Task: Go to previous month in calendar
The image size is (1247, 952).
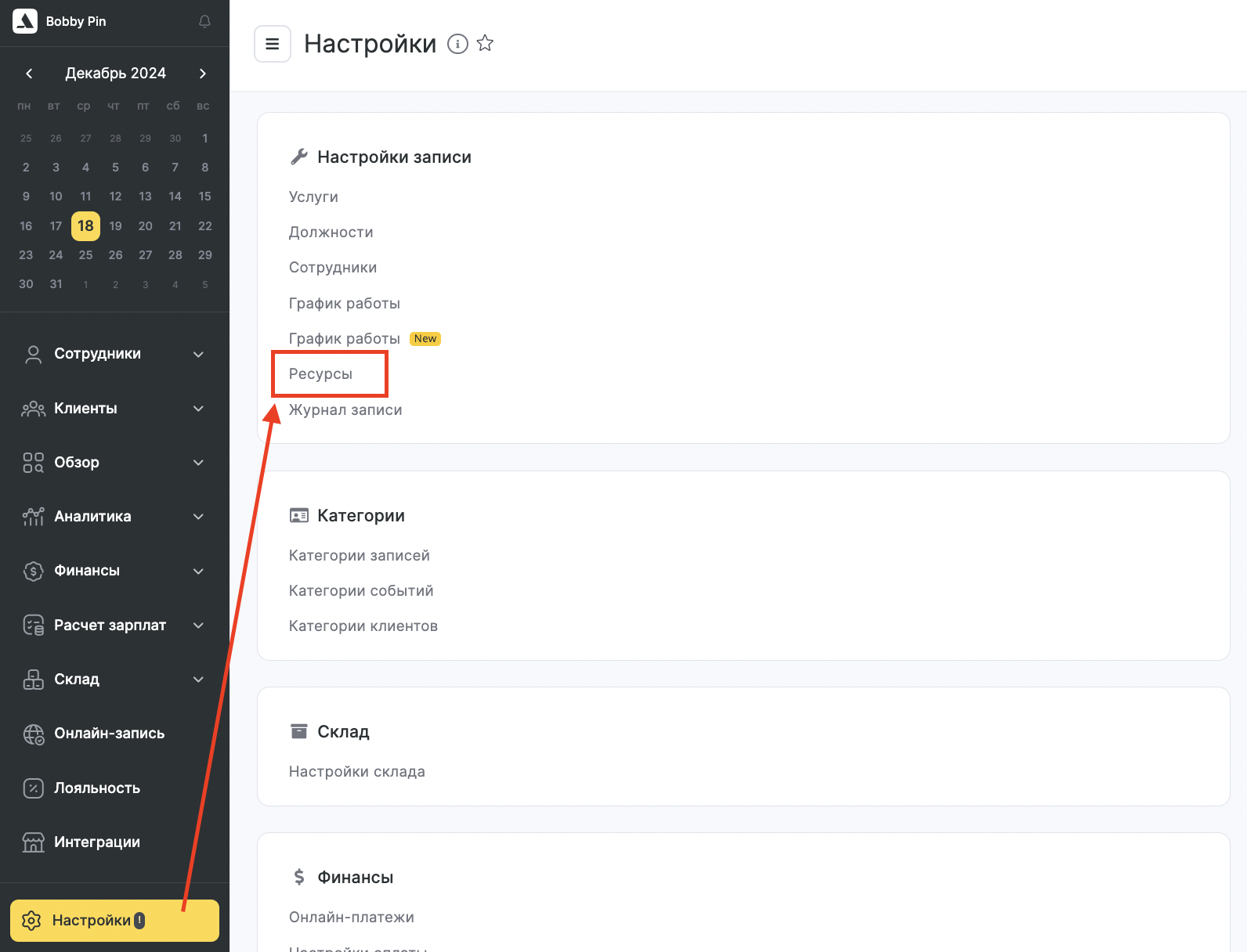Action: pos(29,74)
